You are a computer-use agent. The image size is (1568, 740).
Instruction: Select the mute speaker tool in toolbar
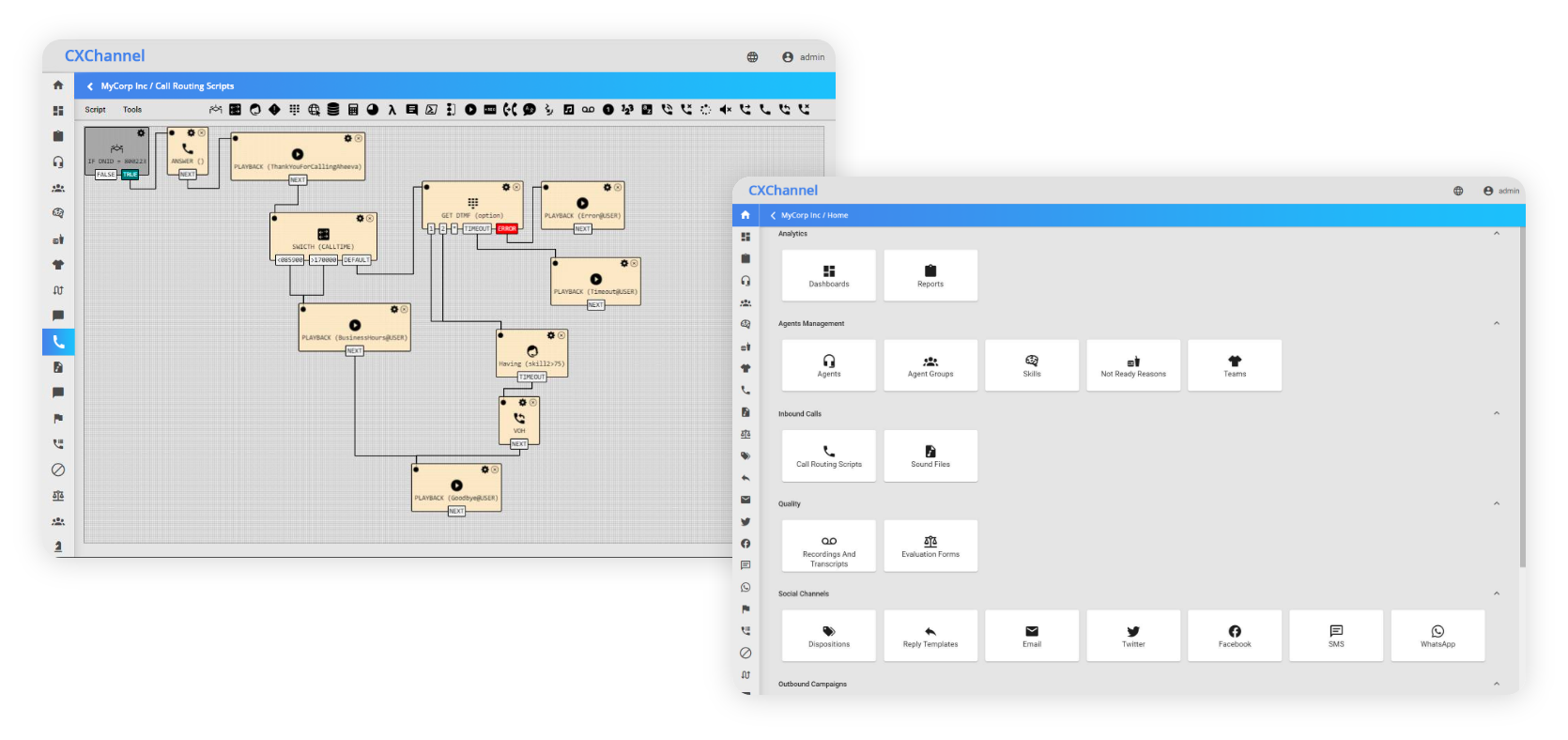pyautogui.click(x=725, y=110)
